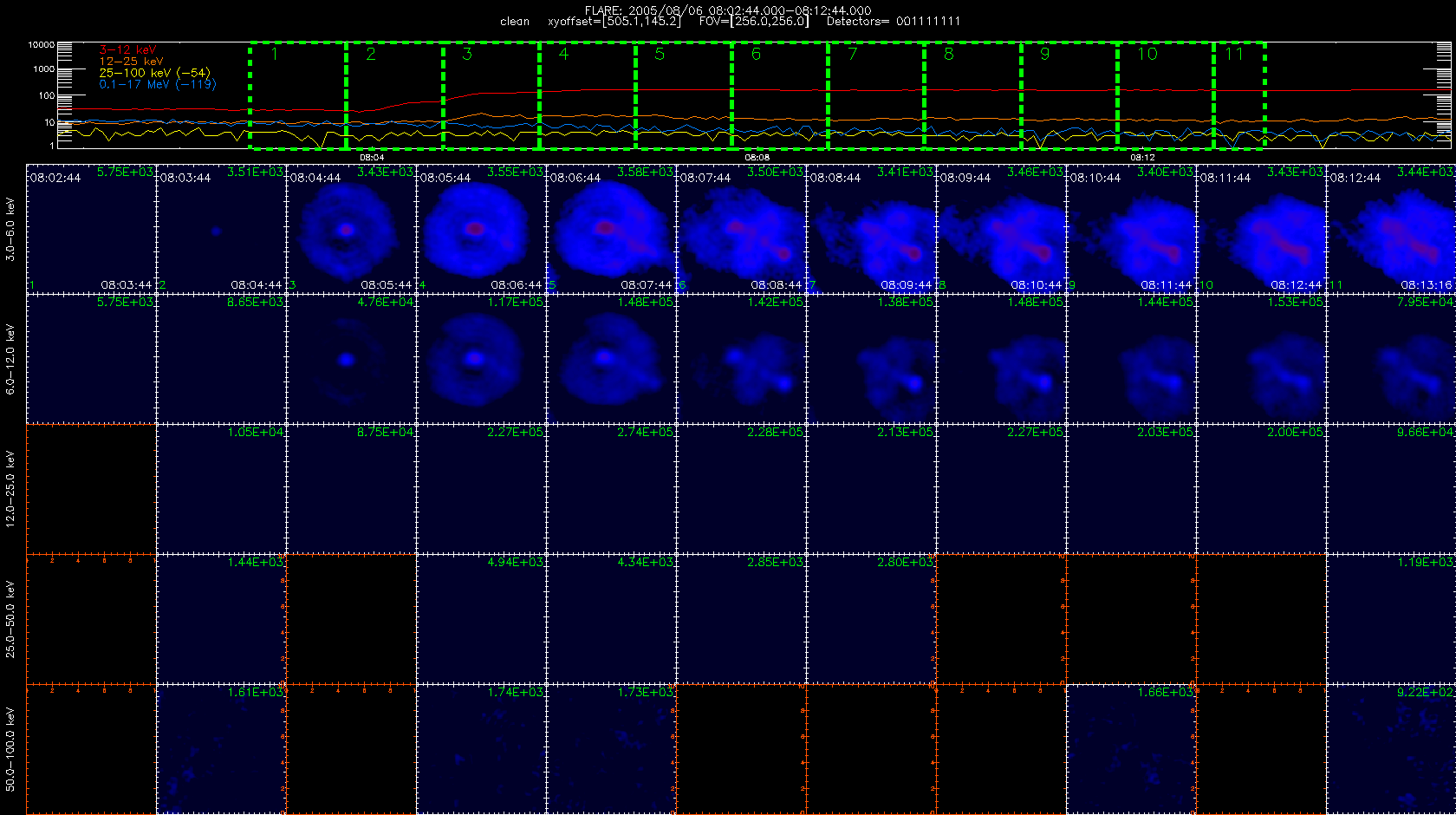
Task: Click the '10000' tick on the lightcurve y-axis
Action: pyautogui.click(x=41, y=45)
